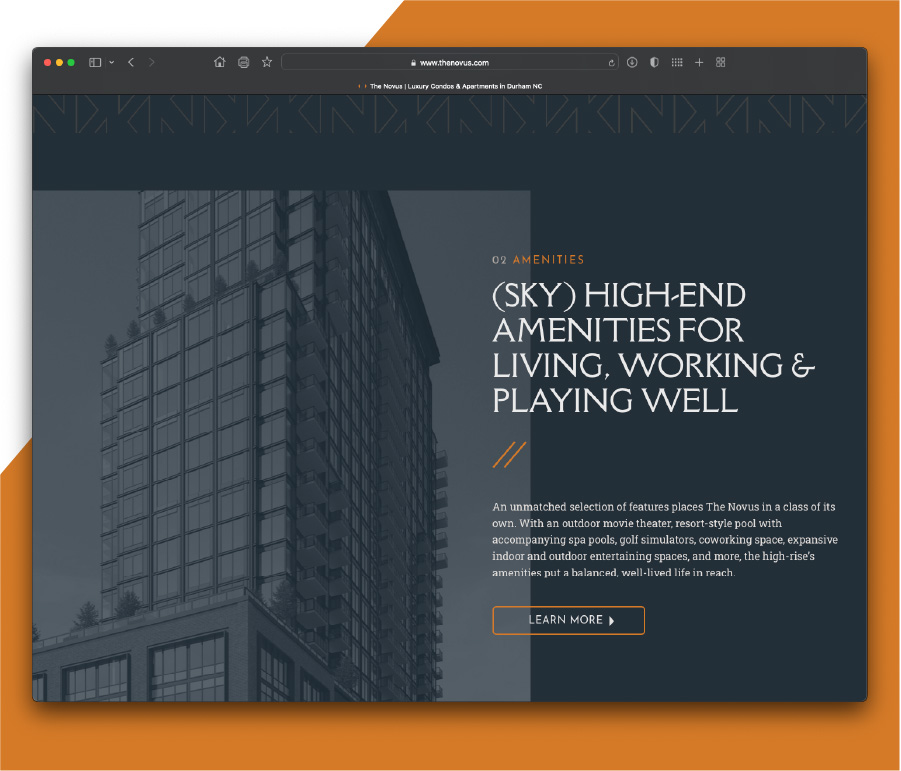The width and height of the screenshot is (901, 771).
Task: Click the 02 Amenities section label
Action: 538,260
